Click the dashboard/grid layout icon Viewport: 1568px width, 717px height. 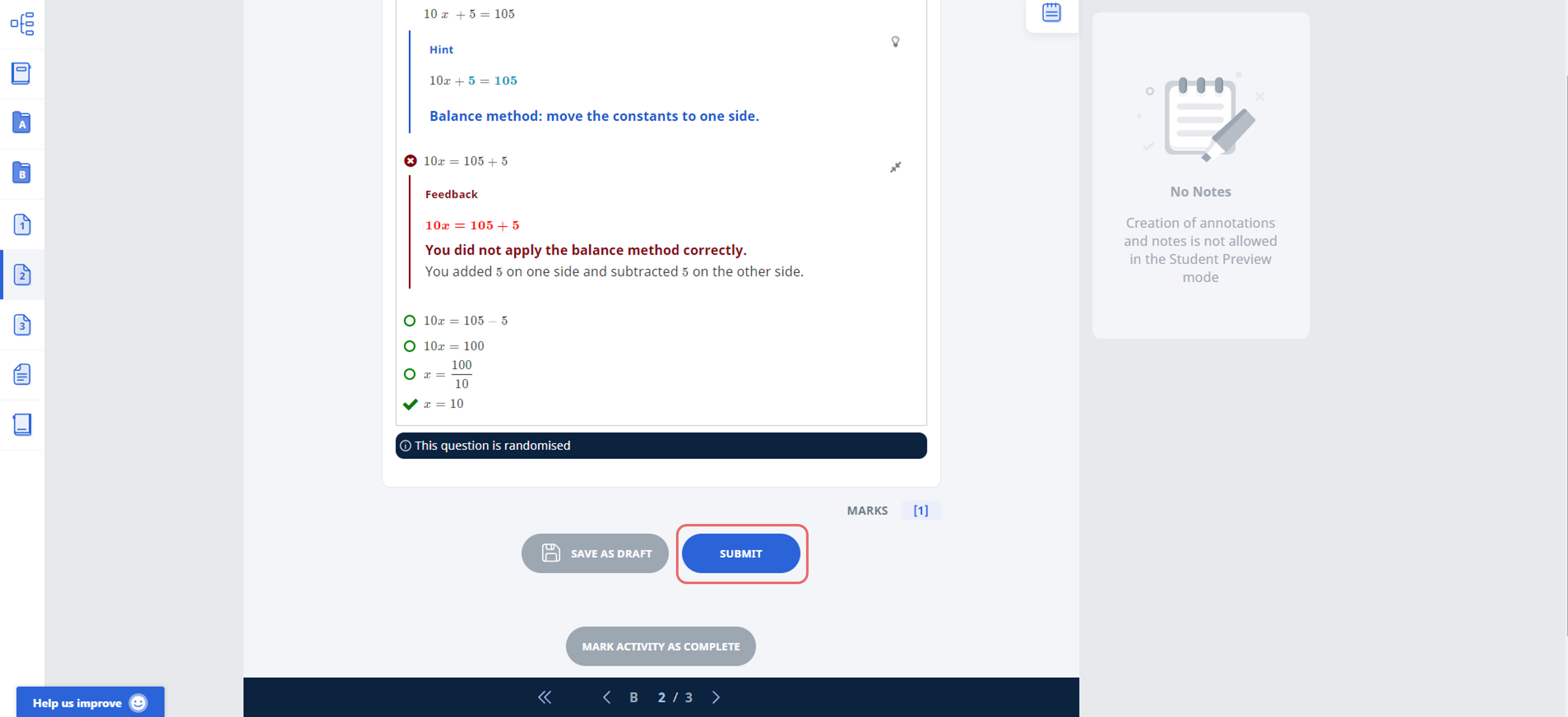pos(22,22)
